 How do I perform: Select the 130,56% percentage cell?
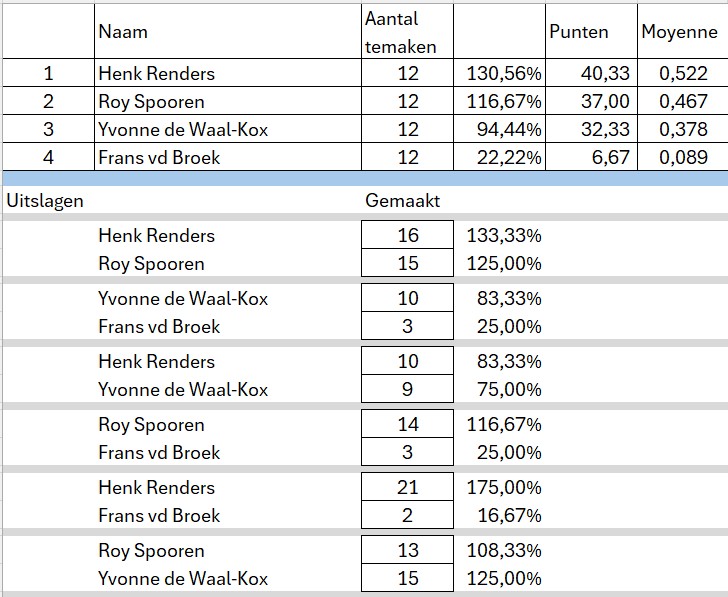tap(503, 73)
